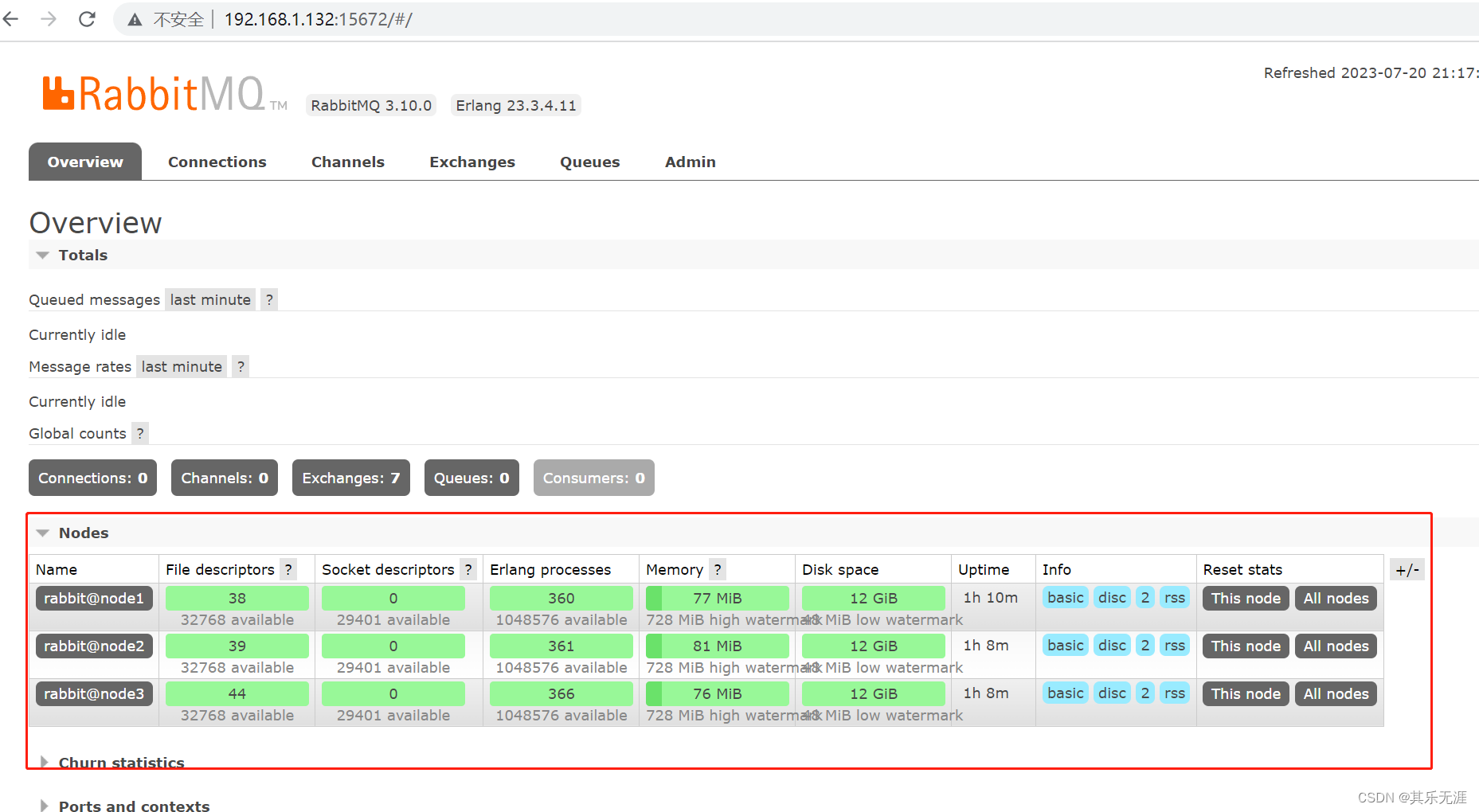1479x812 pixels.
Task: Click the Queues: 0 button
Action: [x=471, y=478]
